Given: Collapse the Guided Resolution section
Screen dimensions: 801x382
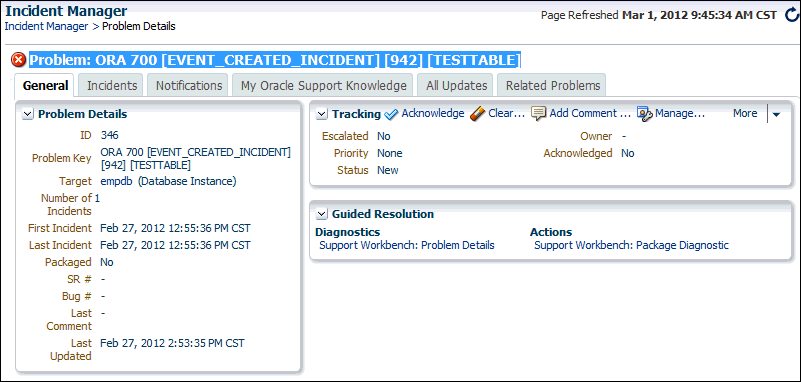Looking at the screenshot, I should tap(321, 214).
